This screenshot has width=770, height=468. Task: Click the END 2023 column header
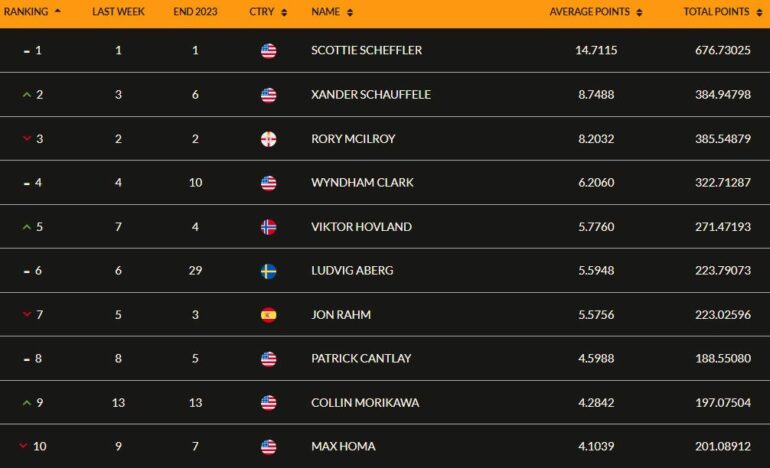[195, 12]
